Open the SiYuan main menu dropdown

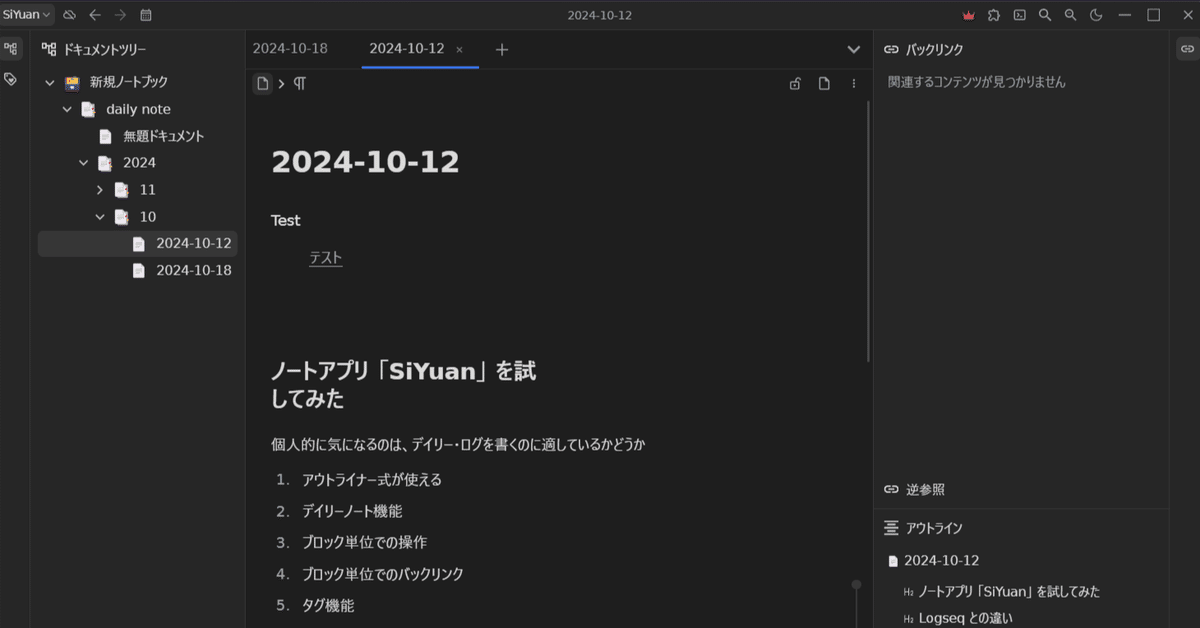27,15
